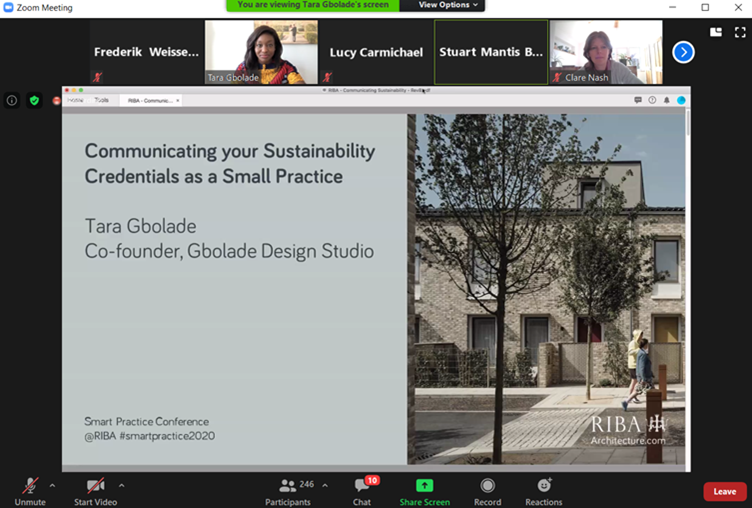752x508 pixels.
Task: Click the red recording indicator icon
Action: tap(57, 100)
